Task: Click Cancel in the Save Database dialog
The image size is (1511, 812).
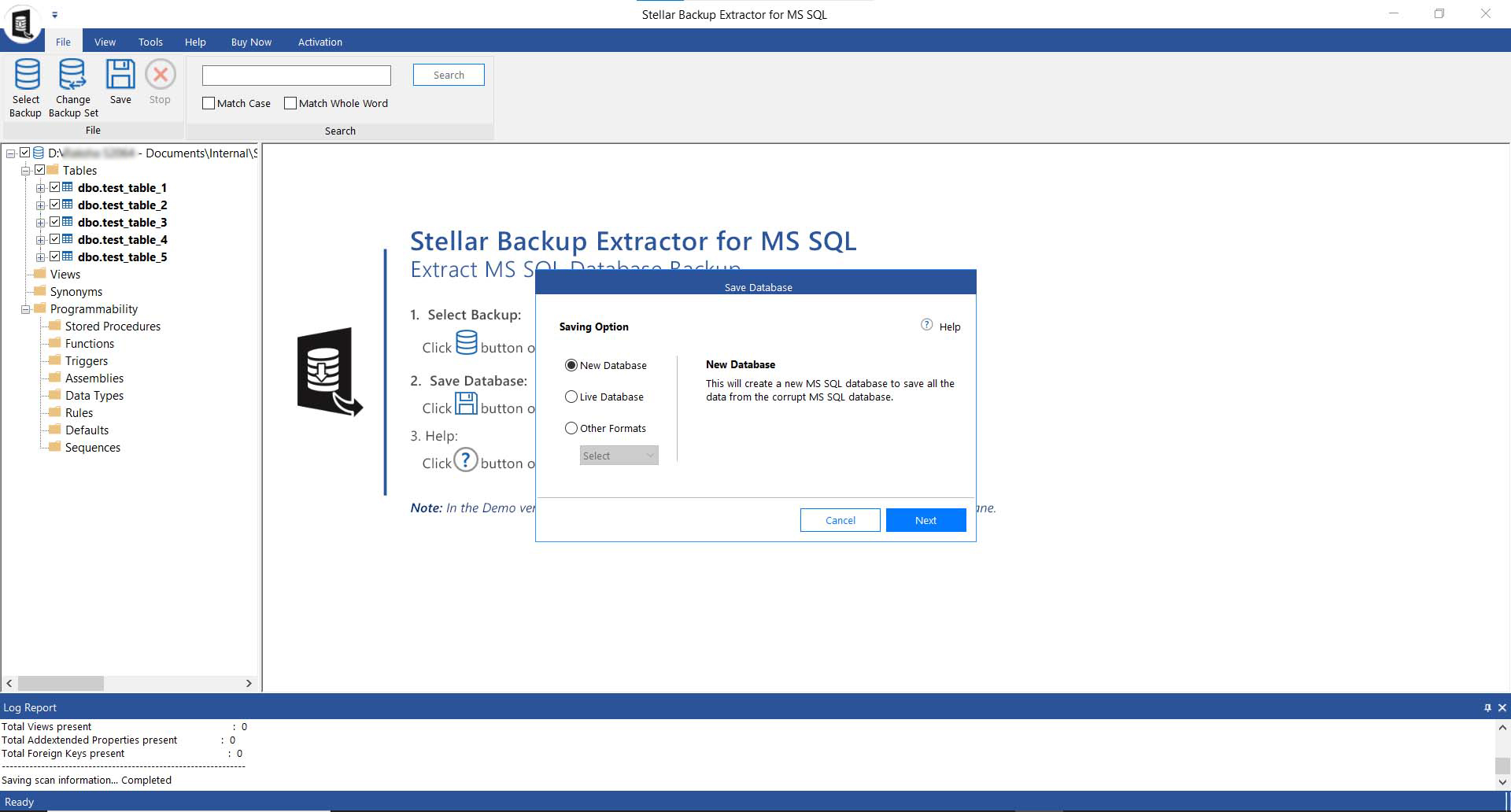Action: click(840, 520)
